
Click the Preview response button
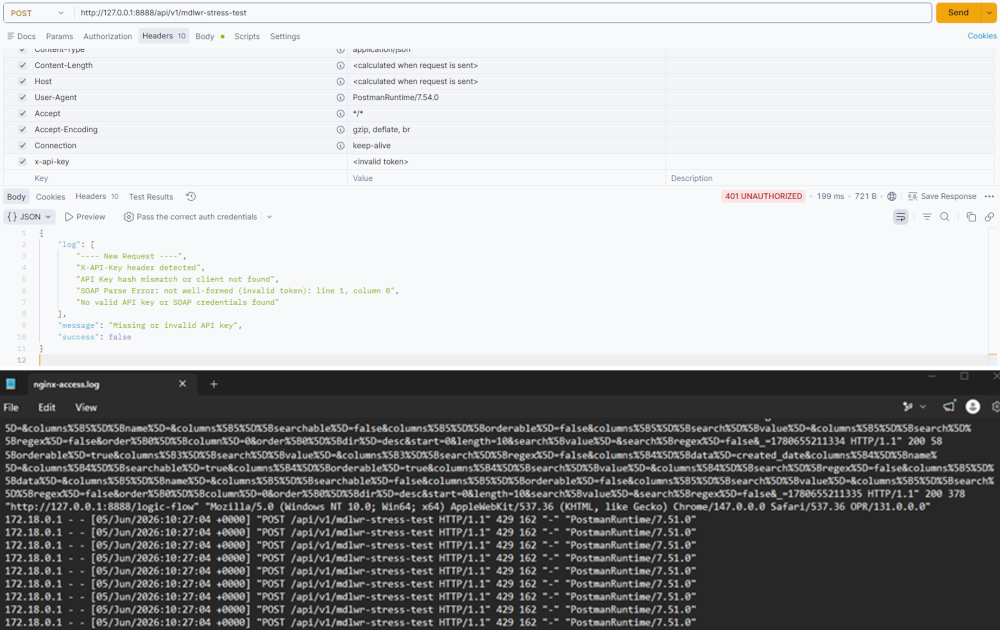pyautogui.click(x=85, y=217)
